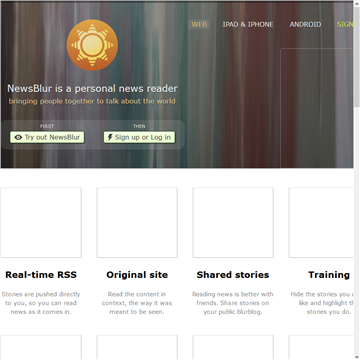This screenshot has height=360, width=360.
Task: Click the Try out NewsBlur button
Action: (47, 137)
